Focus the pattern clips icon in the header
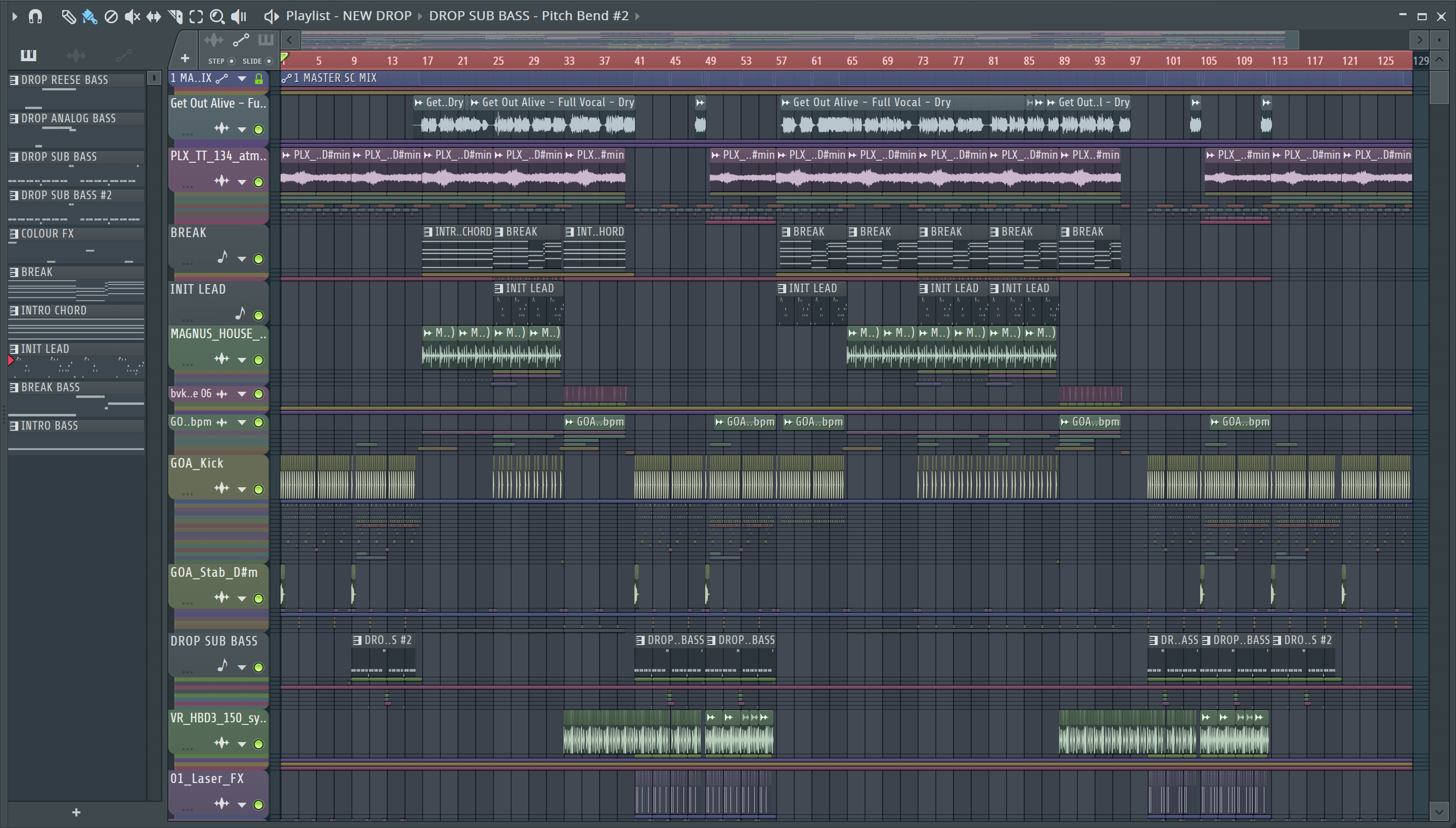The height and width of the screenshot is (828, 1456). 265,40
